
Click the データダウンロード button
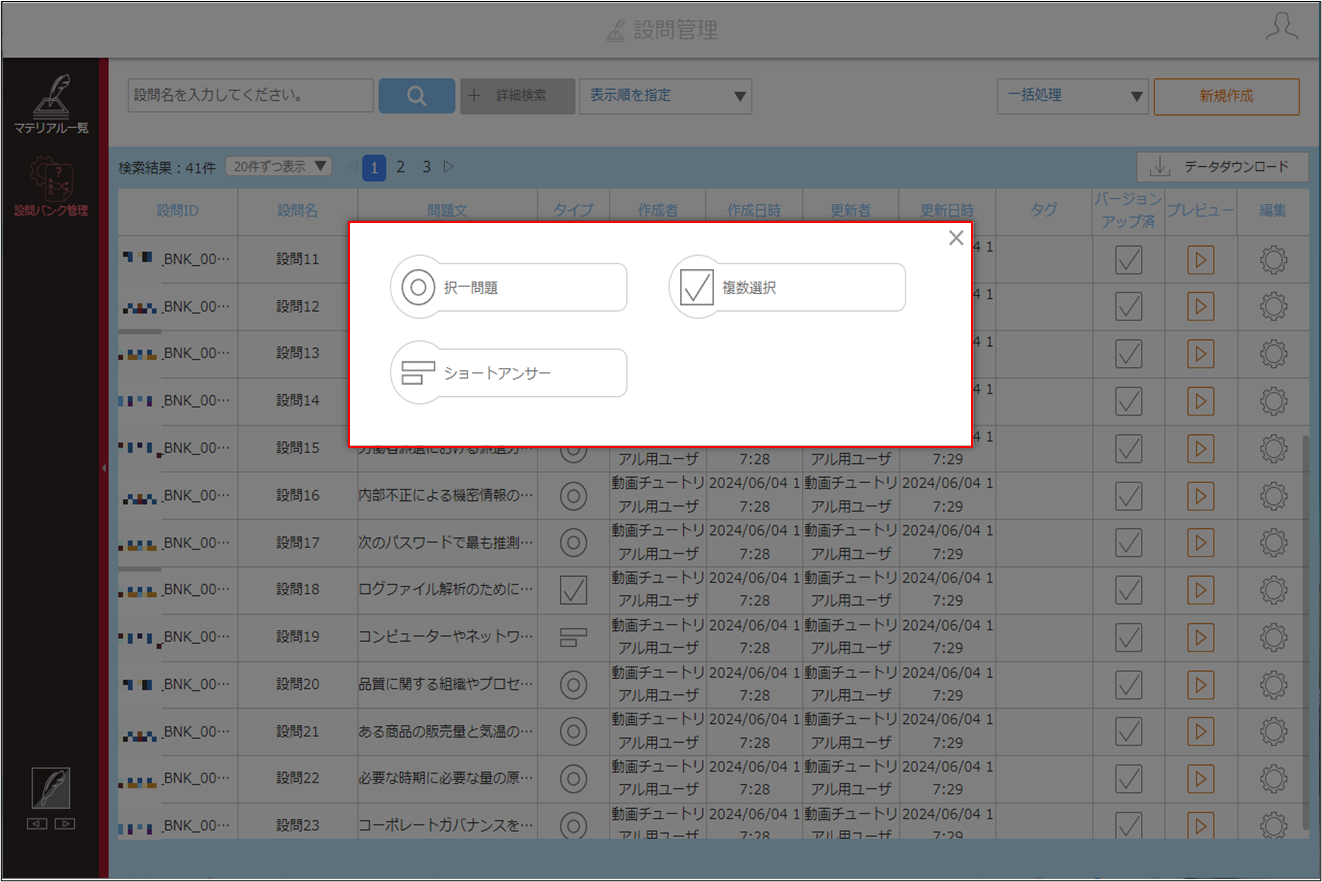click(x=1222, y=167)
